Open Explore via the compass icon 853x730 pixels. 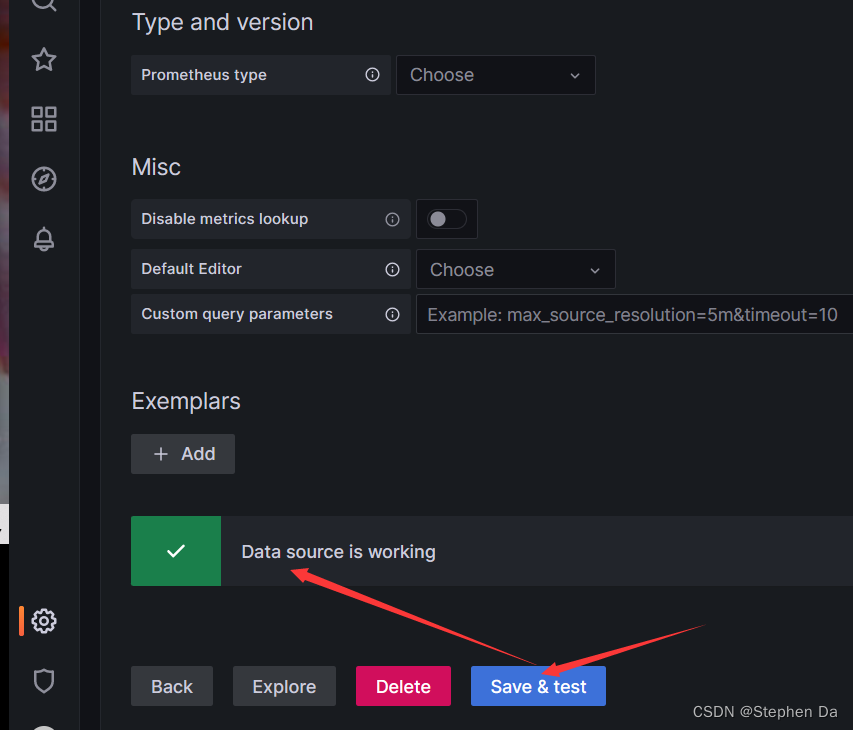44,179
